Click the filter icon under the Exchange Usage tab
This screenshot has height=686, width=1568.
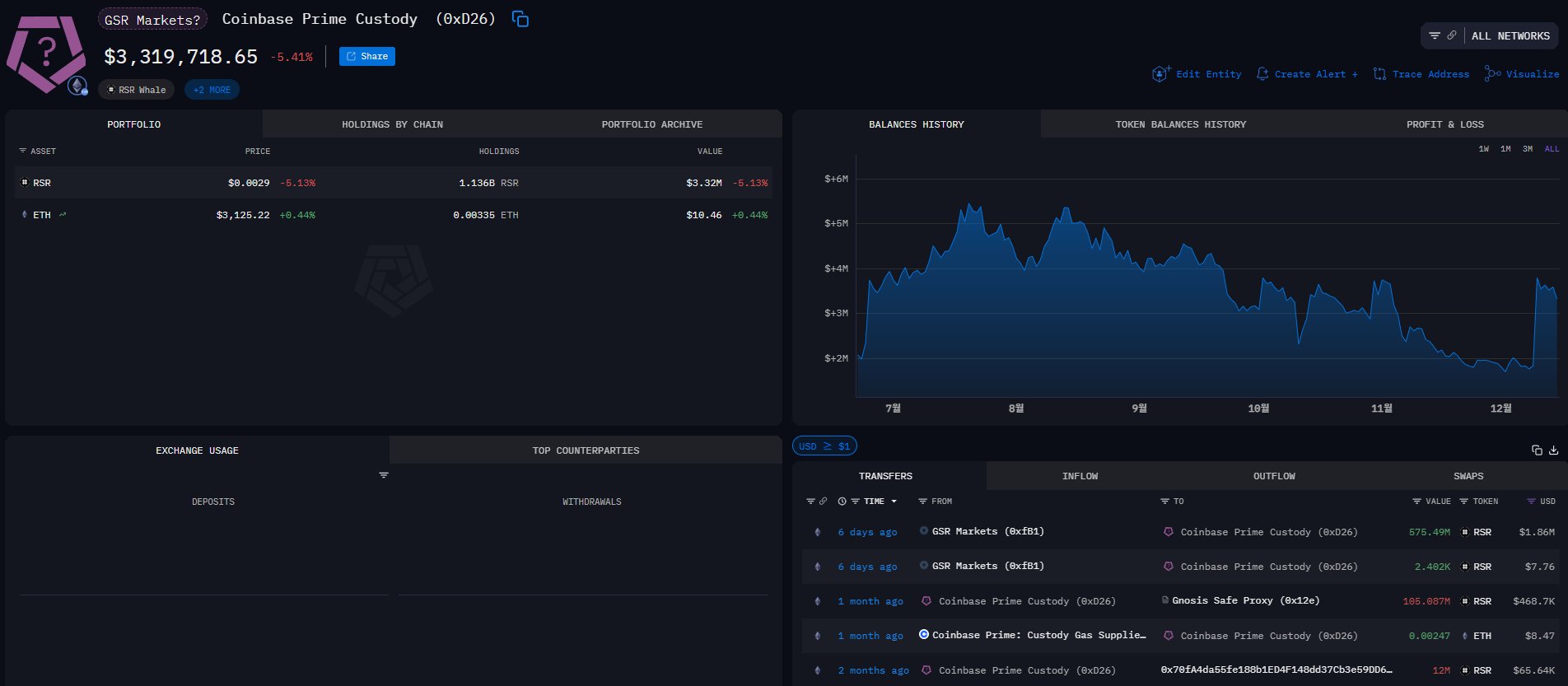coord(384,475)
